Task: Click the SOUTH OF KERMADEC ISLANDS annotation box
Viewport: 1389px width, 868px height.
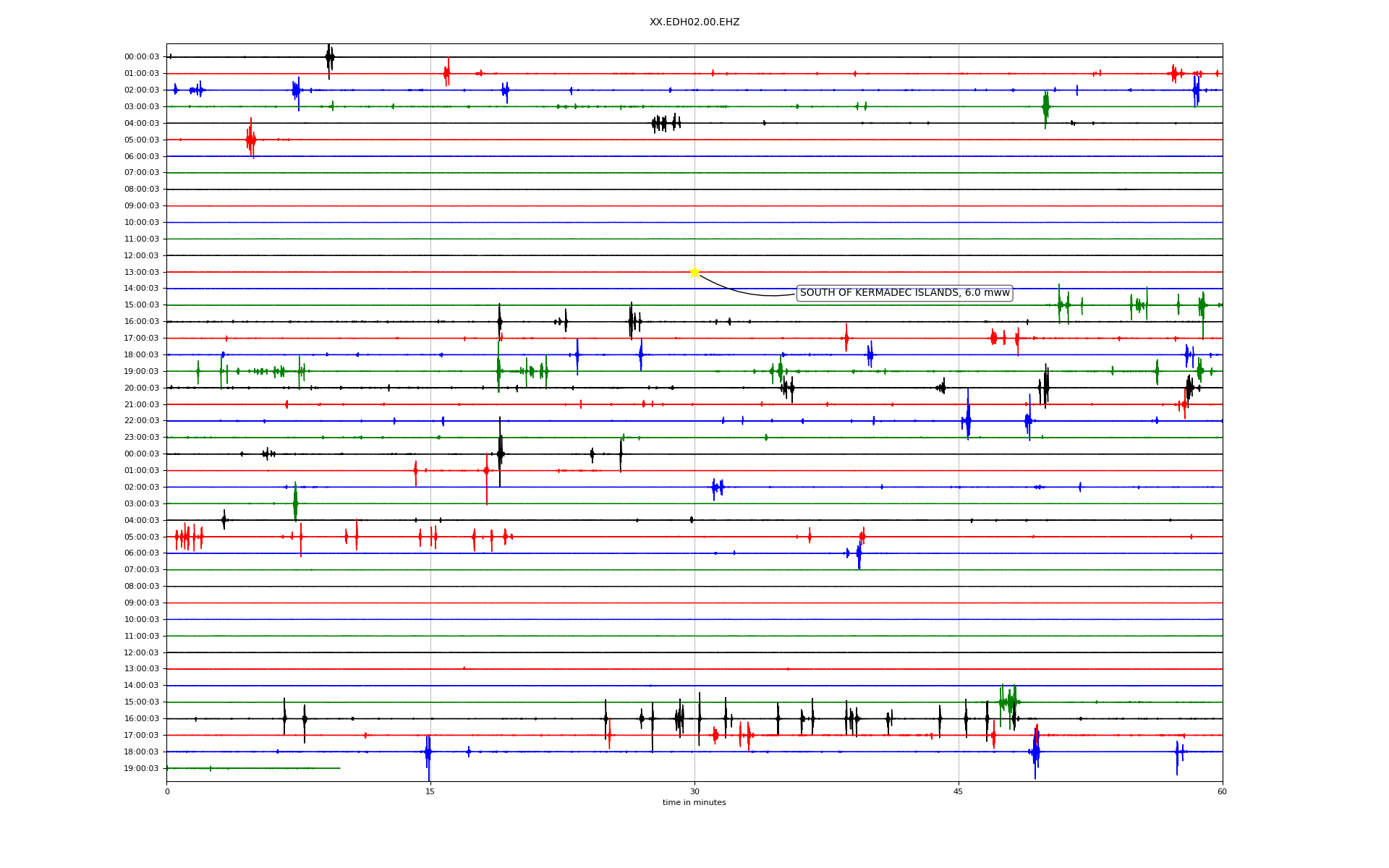Action: 904,293
